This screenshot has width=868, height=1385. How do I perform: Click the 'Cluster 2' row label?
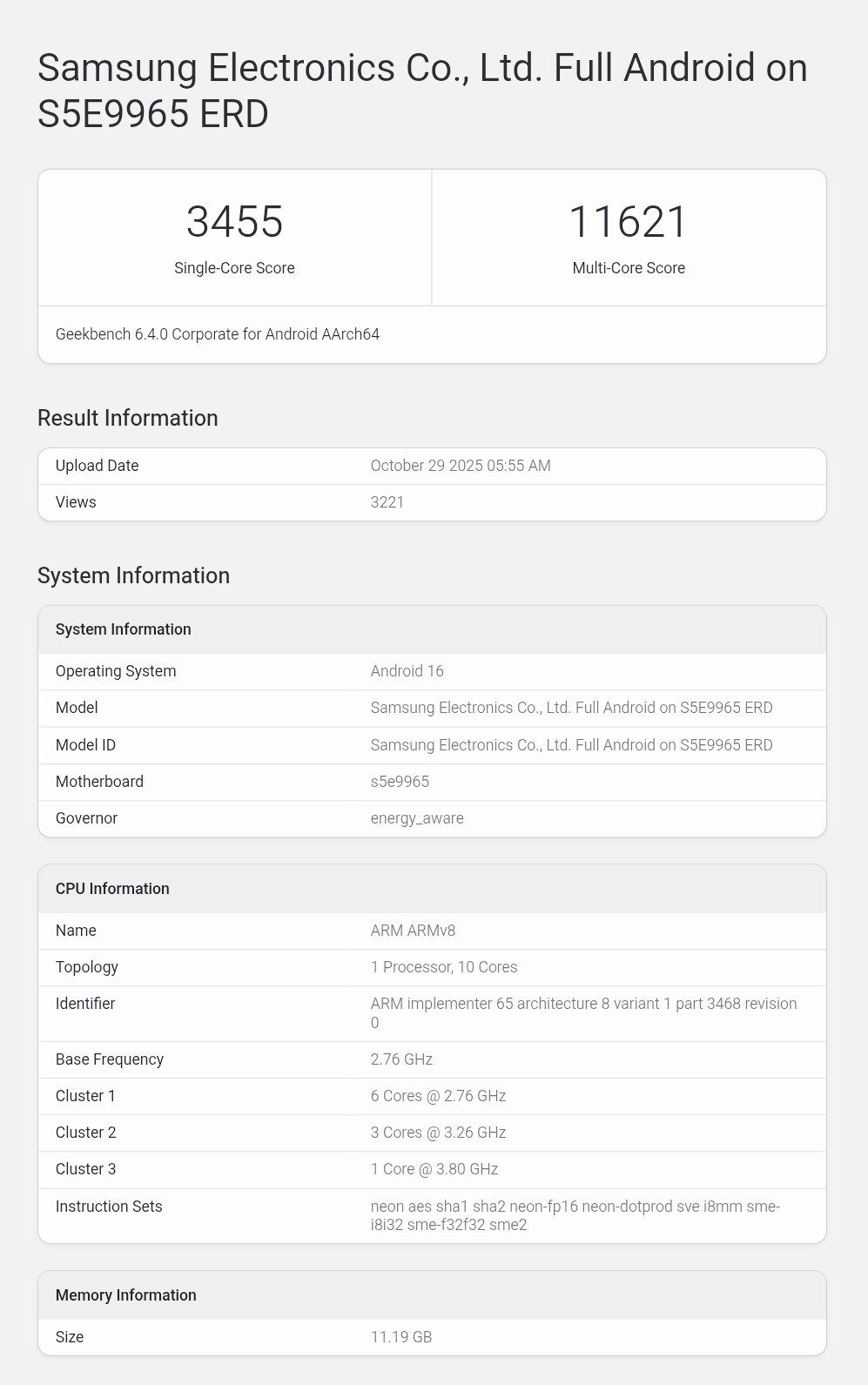tap(86, 1133)
